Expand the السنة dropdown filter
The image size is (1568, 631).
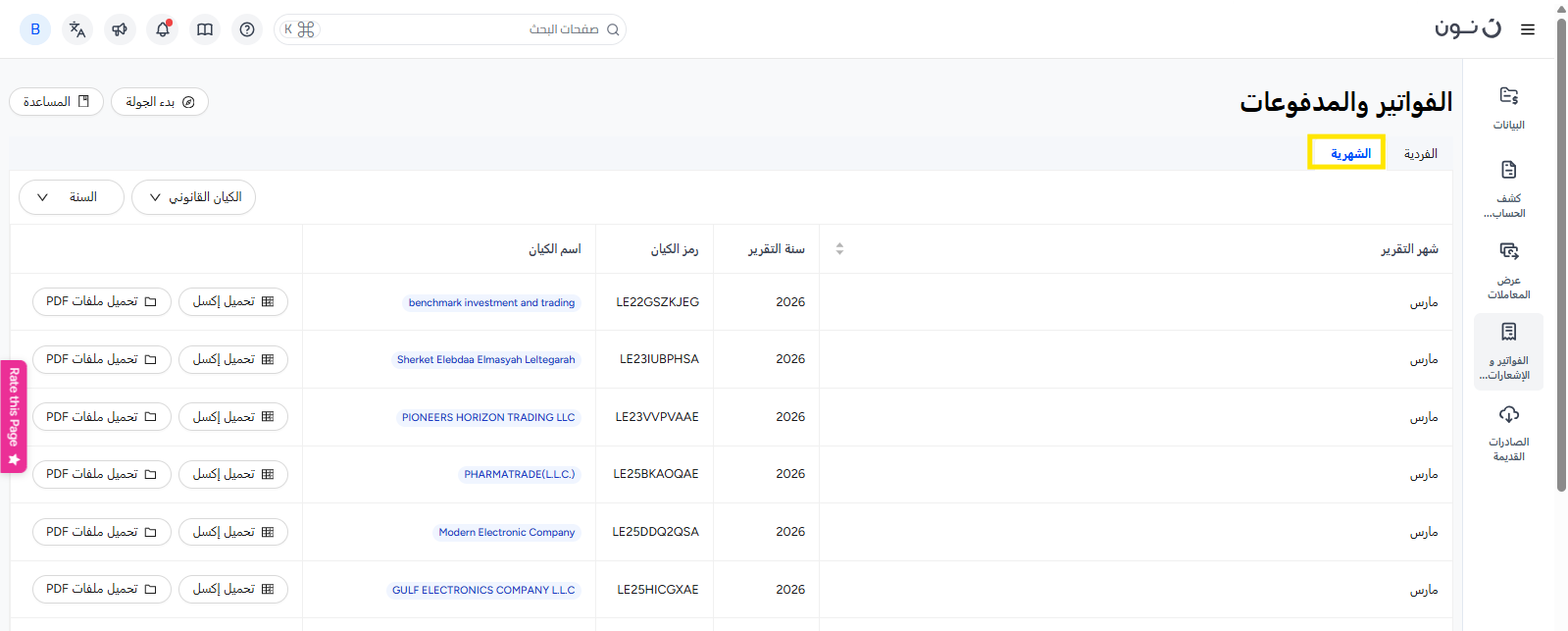click(72, 197)
